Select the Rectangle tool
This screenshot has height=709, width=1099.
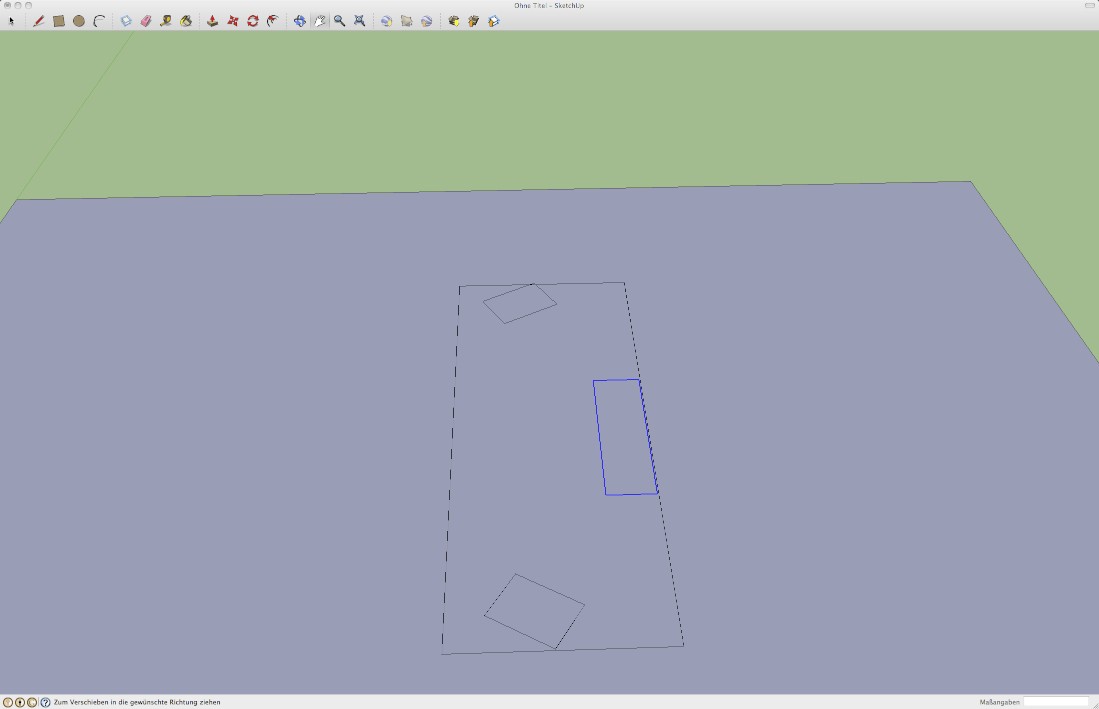point(59,21)
